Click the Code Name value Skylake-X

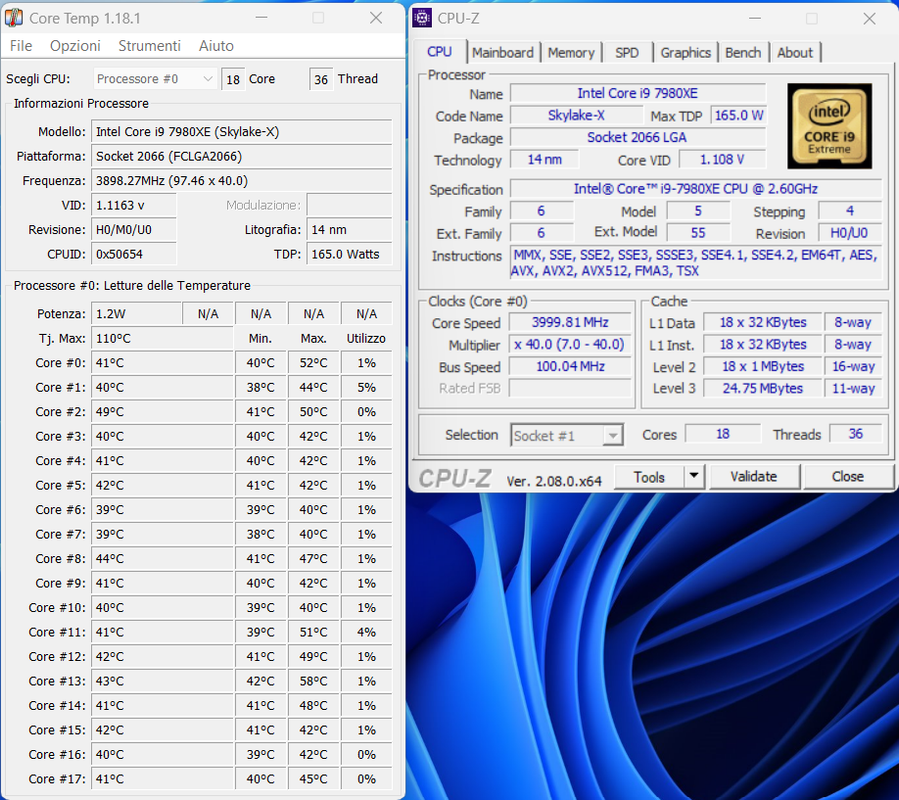coord(576,115)
